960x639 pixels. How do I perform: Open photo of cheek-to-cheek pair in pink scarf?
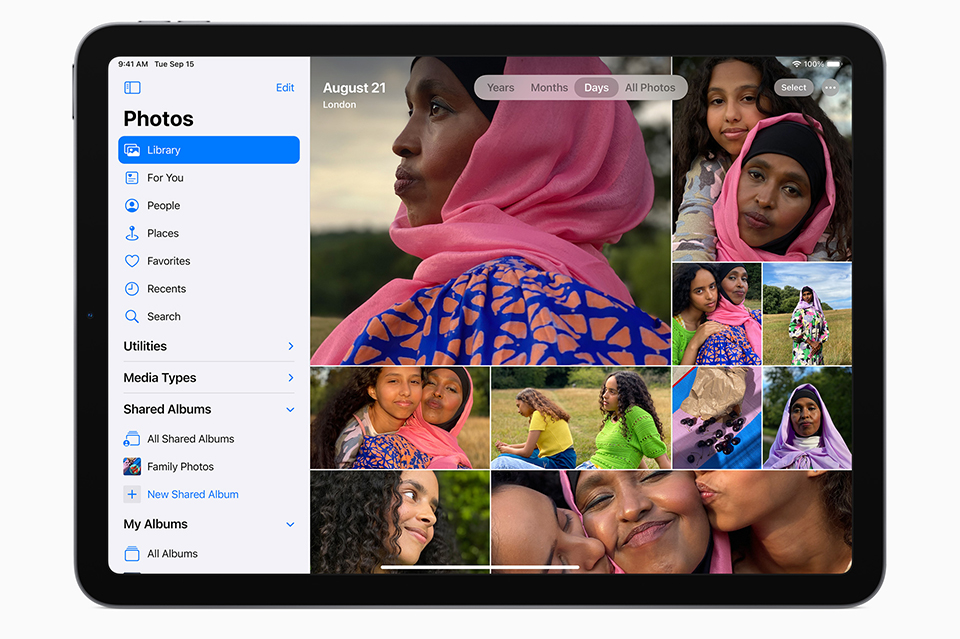coord(400,418)
